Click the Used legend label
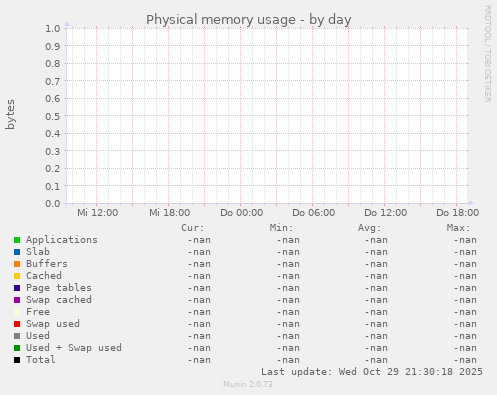 (x=38, y=336)
